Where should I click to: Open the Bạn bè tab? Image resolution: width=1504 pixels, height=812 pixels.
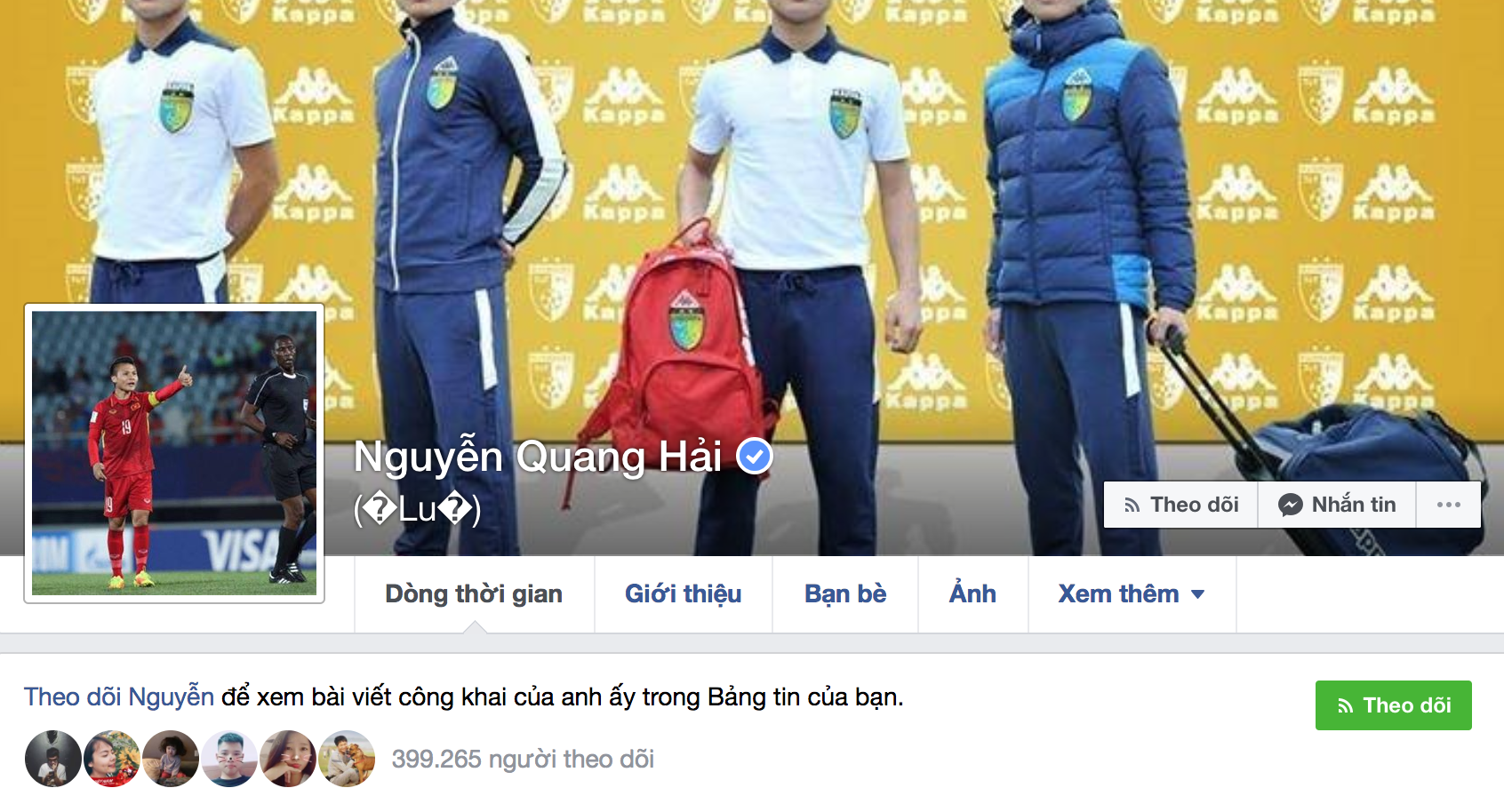tap(845, 594)
